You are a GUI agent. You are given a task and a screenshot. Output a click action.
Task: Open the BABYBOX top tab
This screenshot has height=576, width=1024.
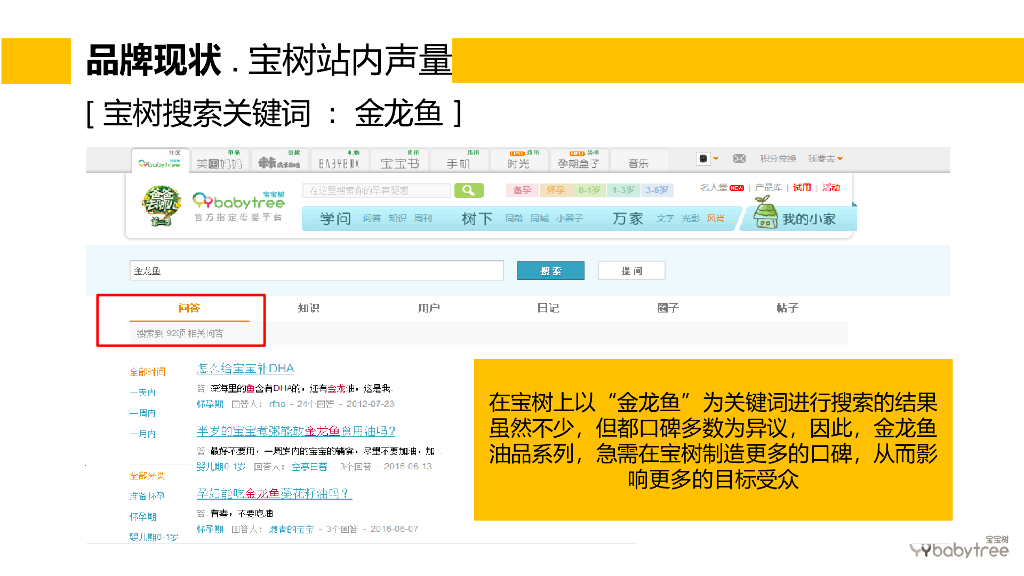(x=338, y=161)
